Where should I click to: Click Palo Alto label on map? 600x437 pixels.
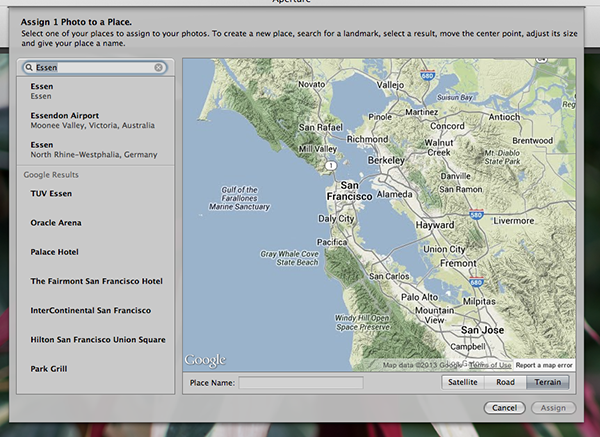[x=419, y=297]
